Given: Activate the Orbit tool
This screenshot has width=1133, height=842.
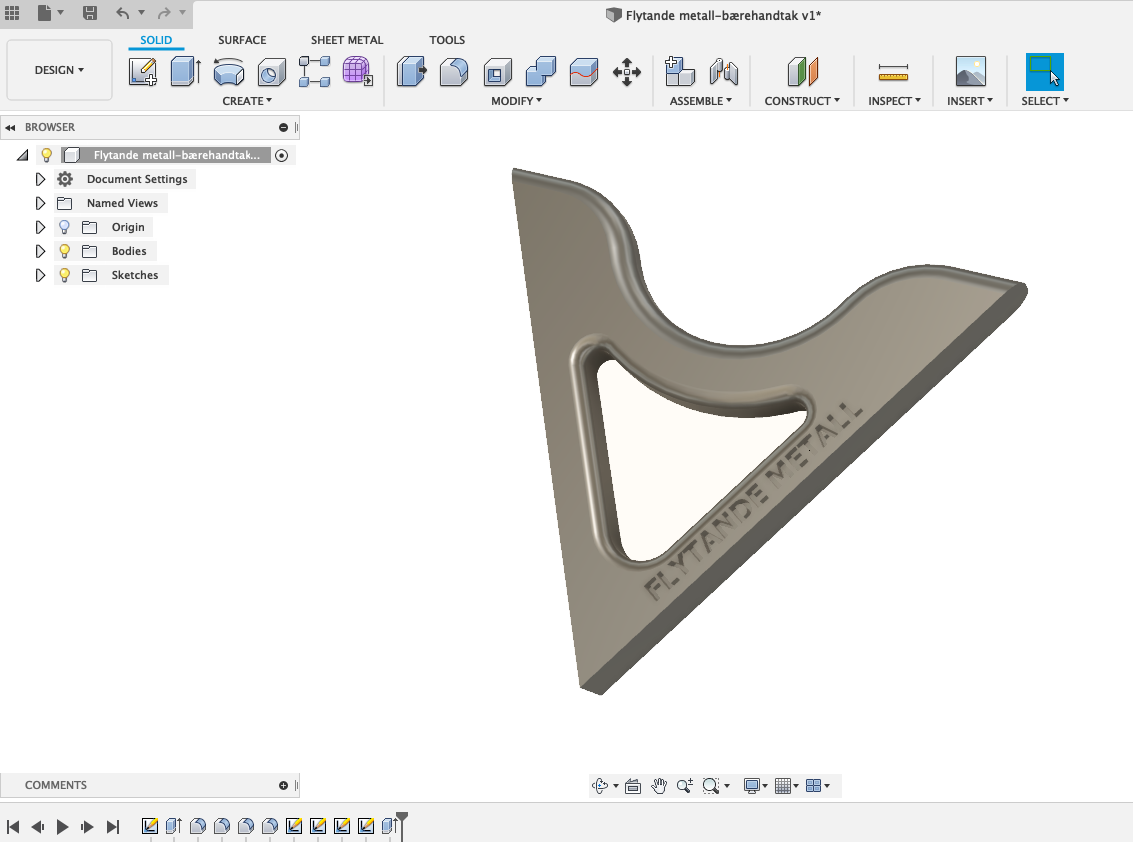Looking at the screenshot, I should (600, 786).
